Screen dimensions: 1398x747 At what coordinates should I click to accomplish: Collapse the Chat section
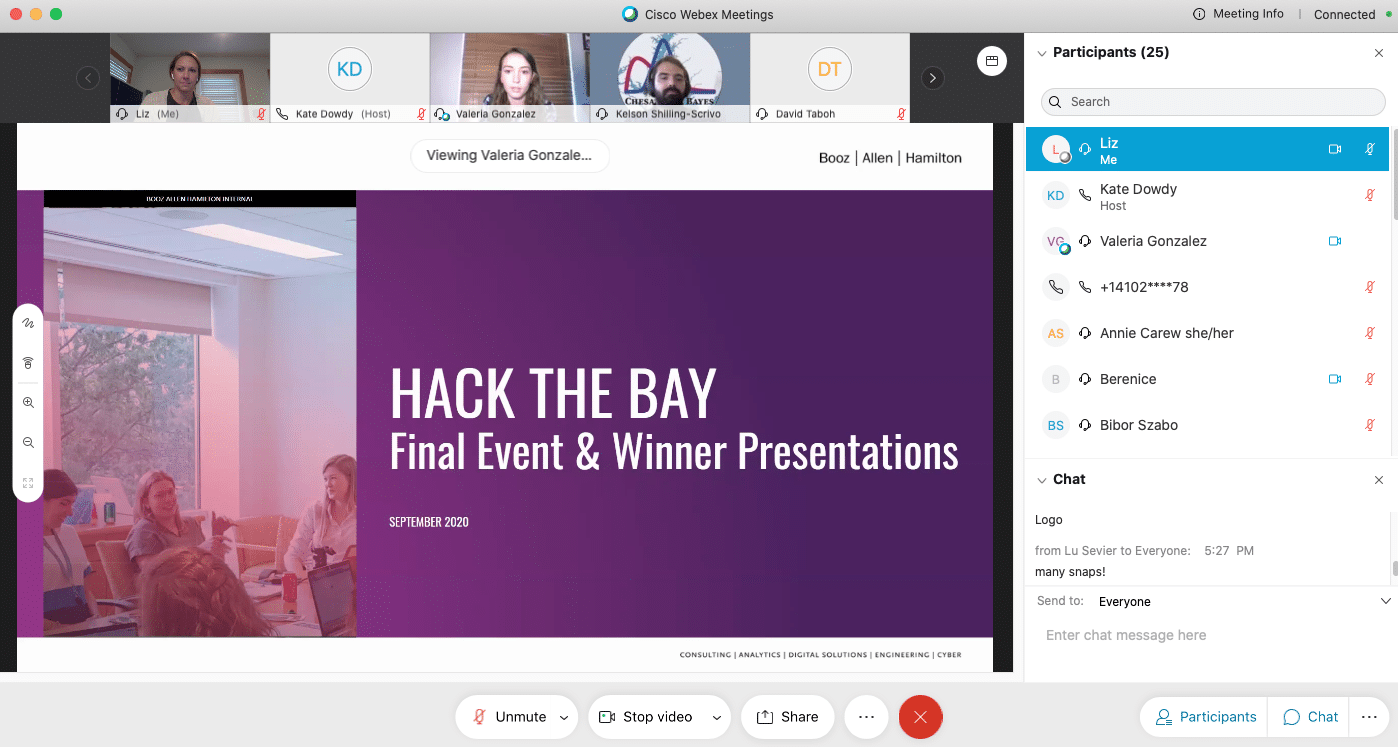coord(1042,480)
